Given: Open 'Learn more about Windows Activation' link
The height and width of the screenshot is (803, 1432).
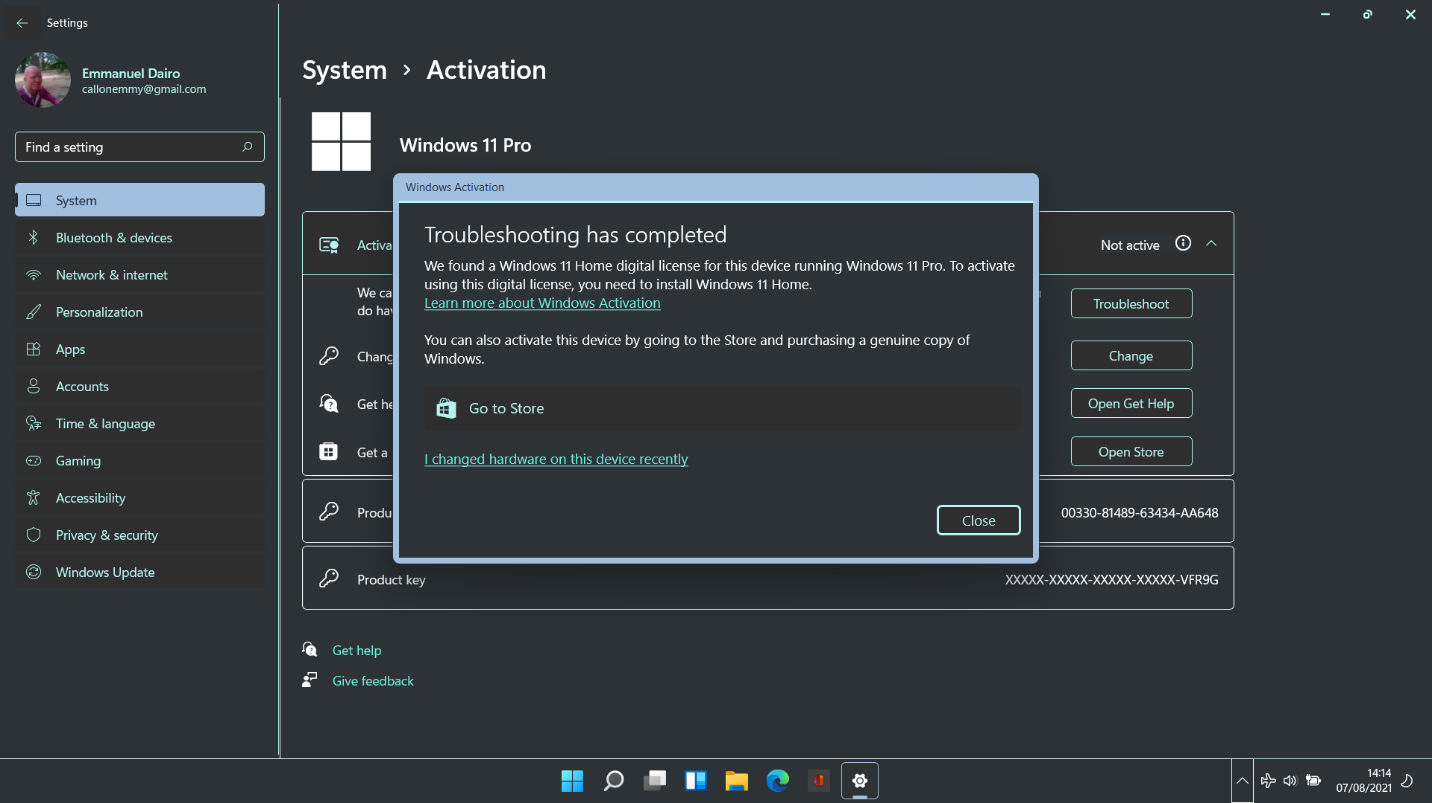Looking at the screenshot, I should 542,303.
